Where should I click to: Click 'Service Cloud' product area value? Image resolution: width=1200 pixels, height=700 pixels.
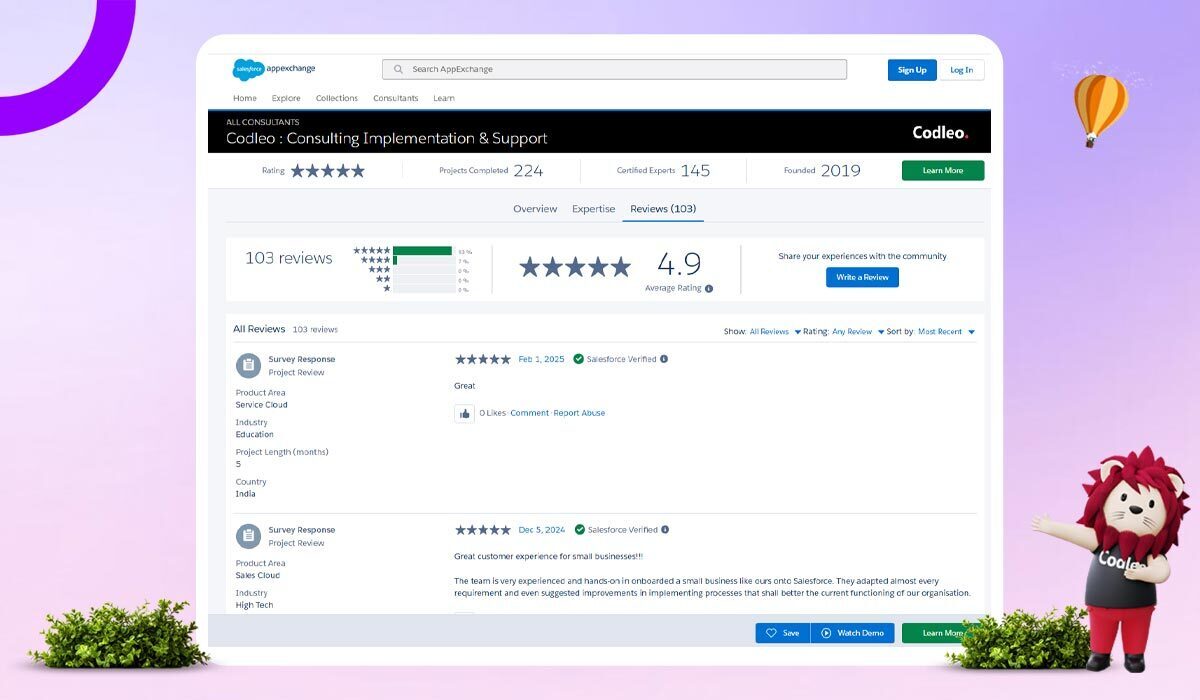coord(262,405)
